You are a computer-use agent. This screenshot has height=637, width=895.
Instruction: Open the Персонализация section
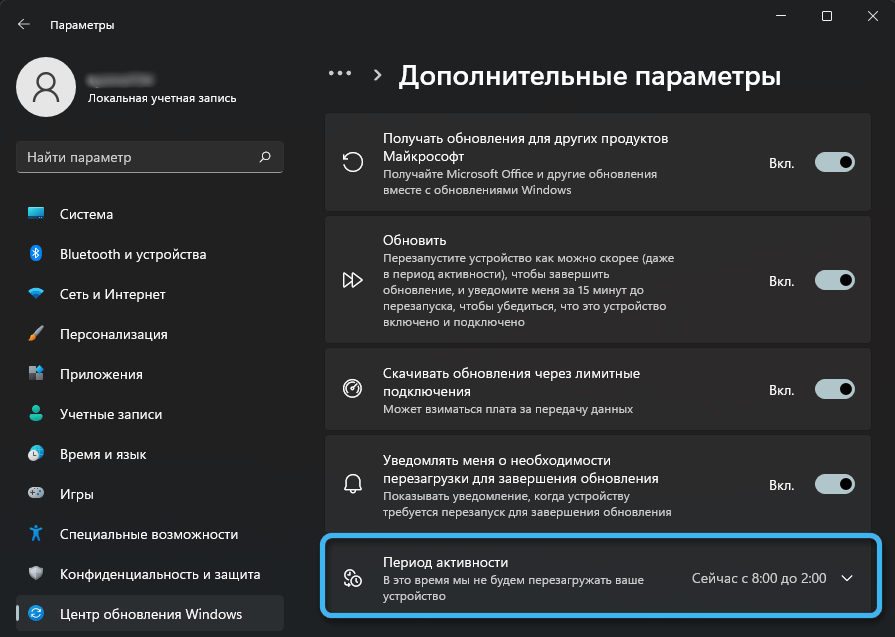click(x=113, y=334)
